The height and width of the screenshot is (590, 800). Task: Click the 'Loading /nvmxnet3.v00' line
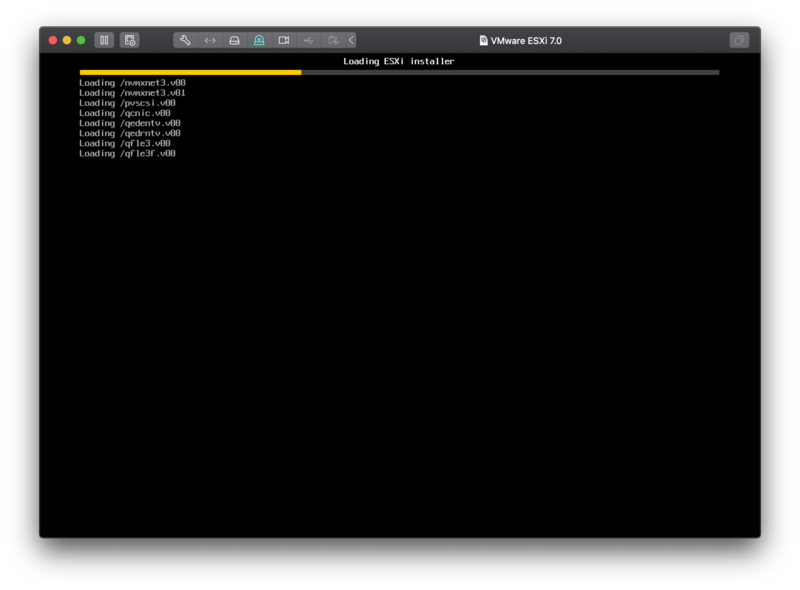tap(132, 83)
